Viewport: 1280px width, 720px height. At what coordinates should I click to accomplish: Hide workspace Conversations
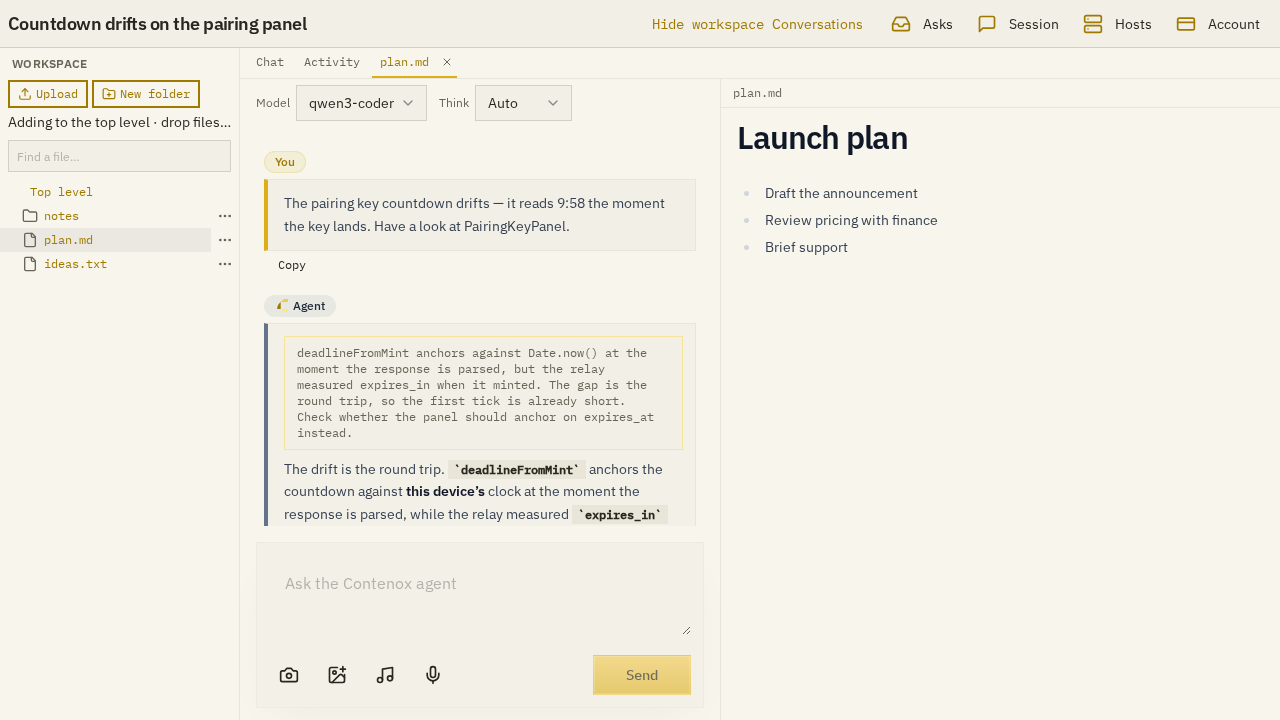pyautogui.click(x=757, y=24)
